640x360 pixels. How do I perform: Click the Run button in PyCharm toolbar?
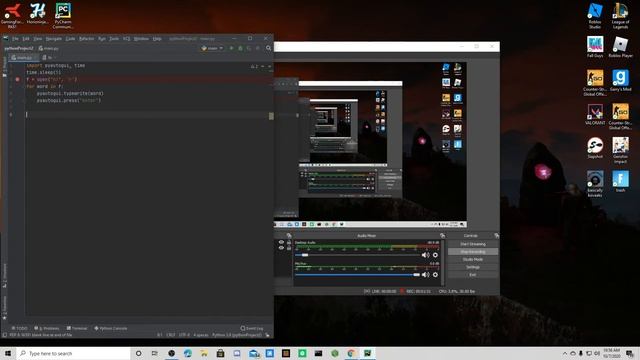(x=231, y=48)
